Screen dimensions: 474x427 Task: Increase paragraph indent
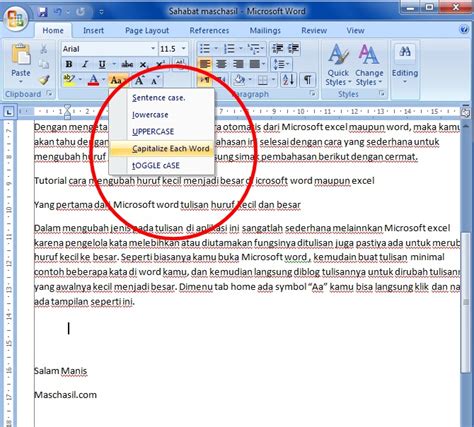[x=293, y=49]
